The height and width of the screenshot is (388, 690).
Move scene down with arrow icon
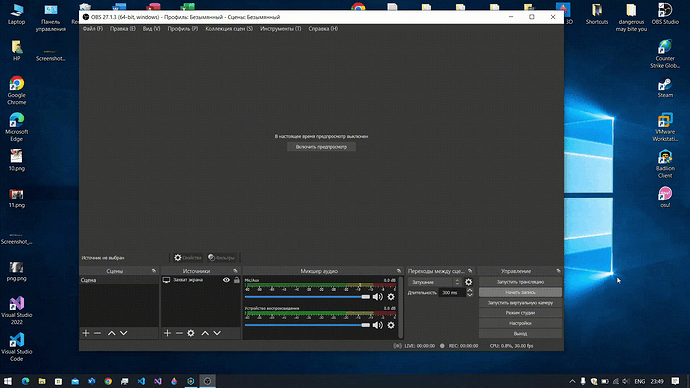(x=124, y=333)
